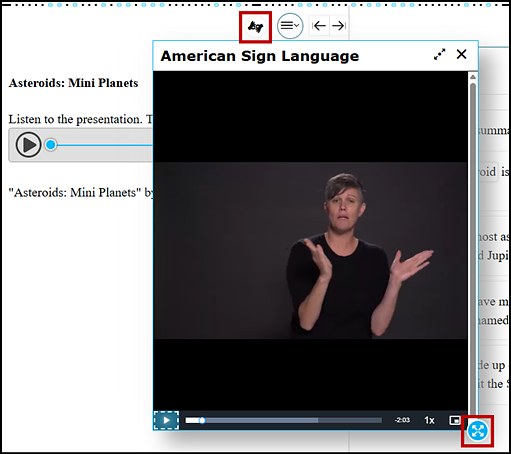The image size is (511, 454).
Task: Play the ASL video
Action: coord(166,420)
